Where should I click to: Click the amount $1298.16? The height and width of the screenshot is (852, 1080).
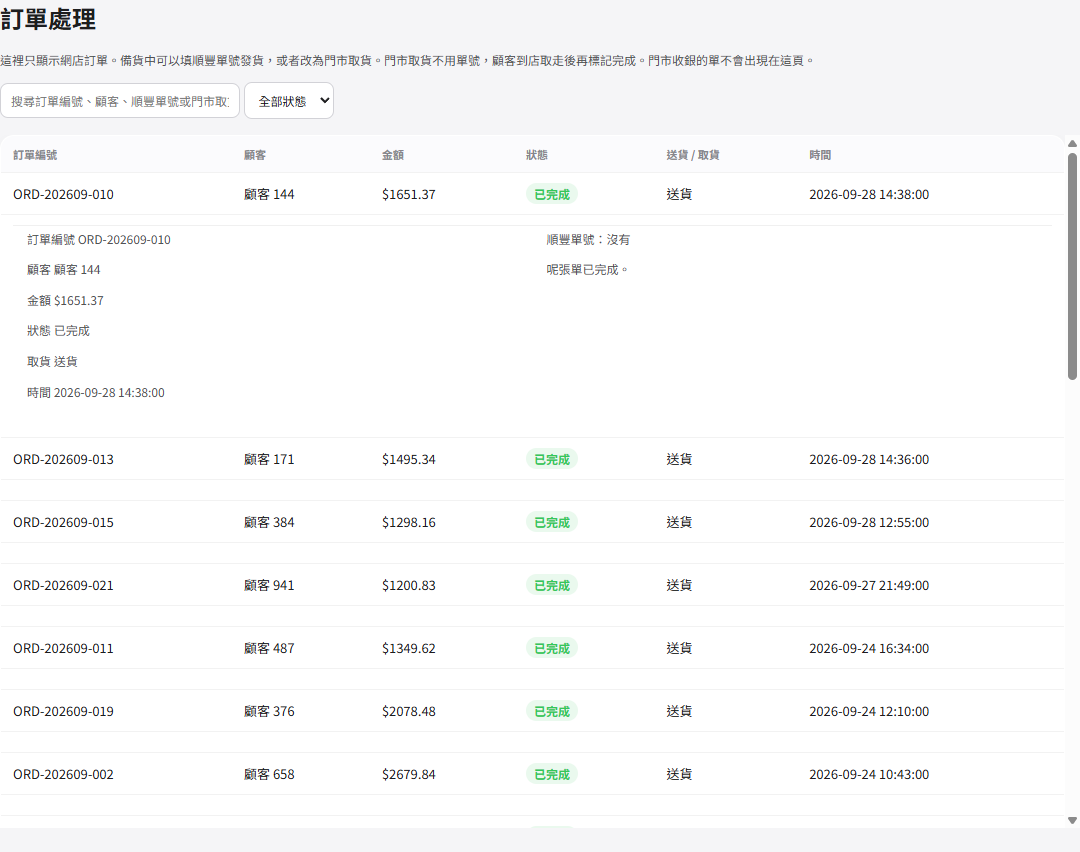click(x=409, y=522)
